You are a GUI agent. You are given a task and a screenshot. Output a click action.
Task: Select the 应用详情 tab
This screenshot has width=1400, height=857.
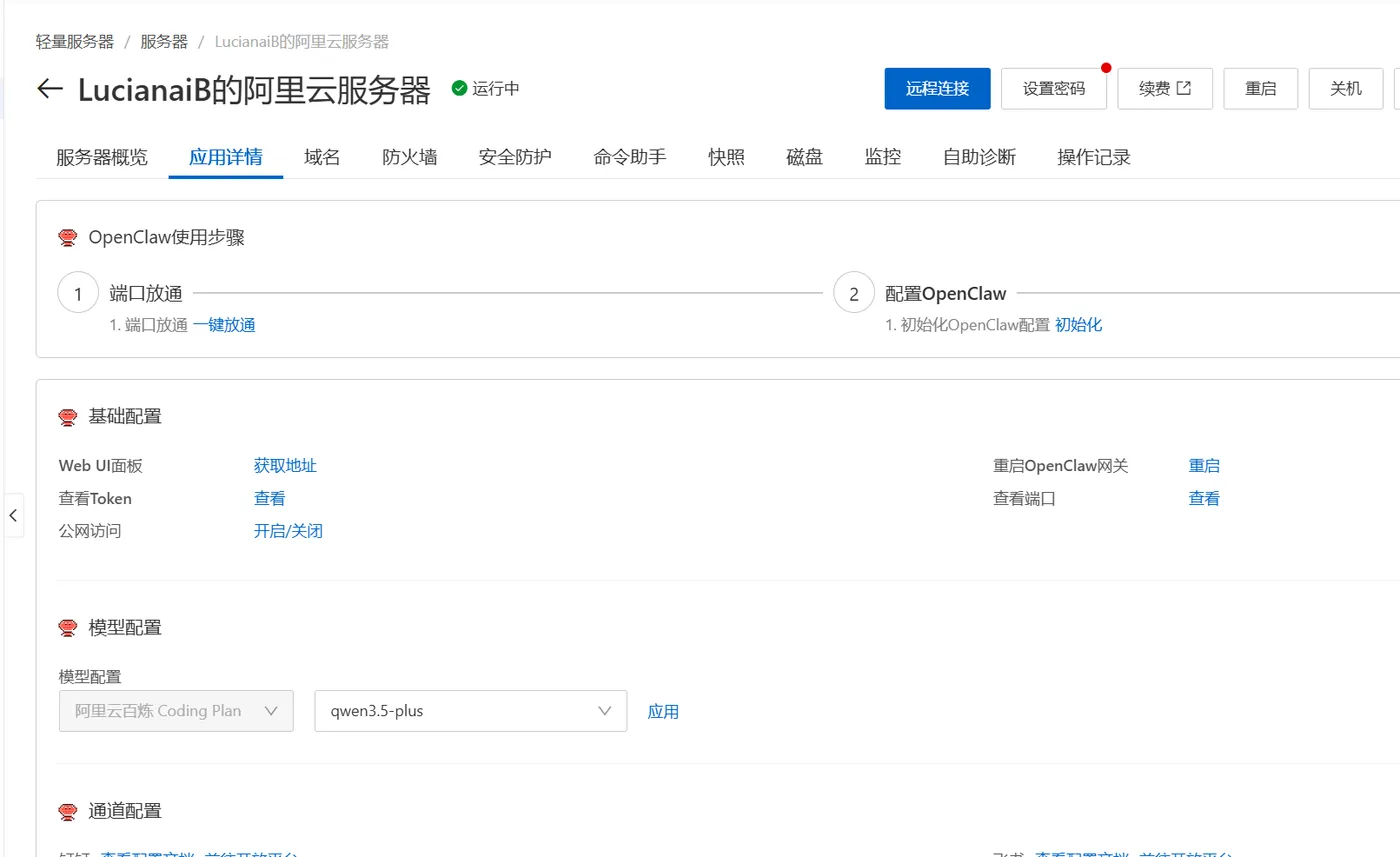coord(226,157)
